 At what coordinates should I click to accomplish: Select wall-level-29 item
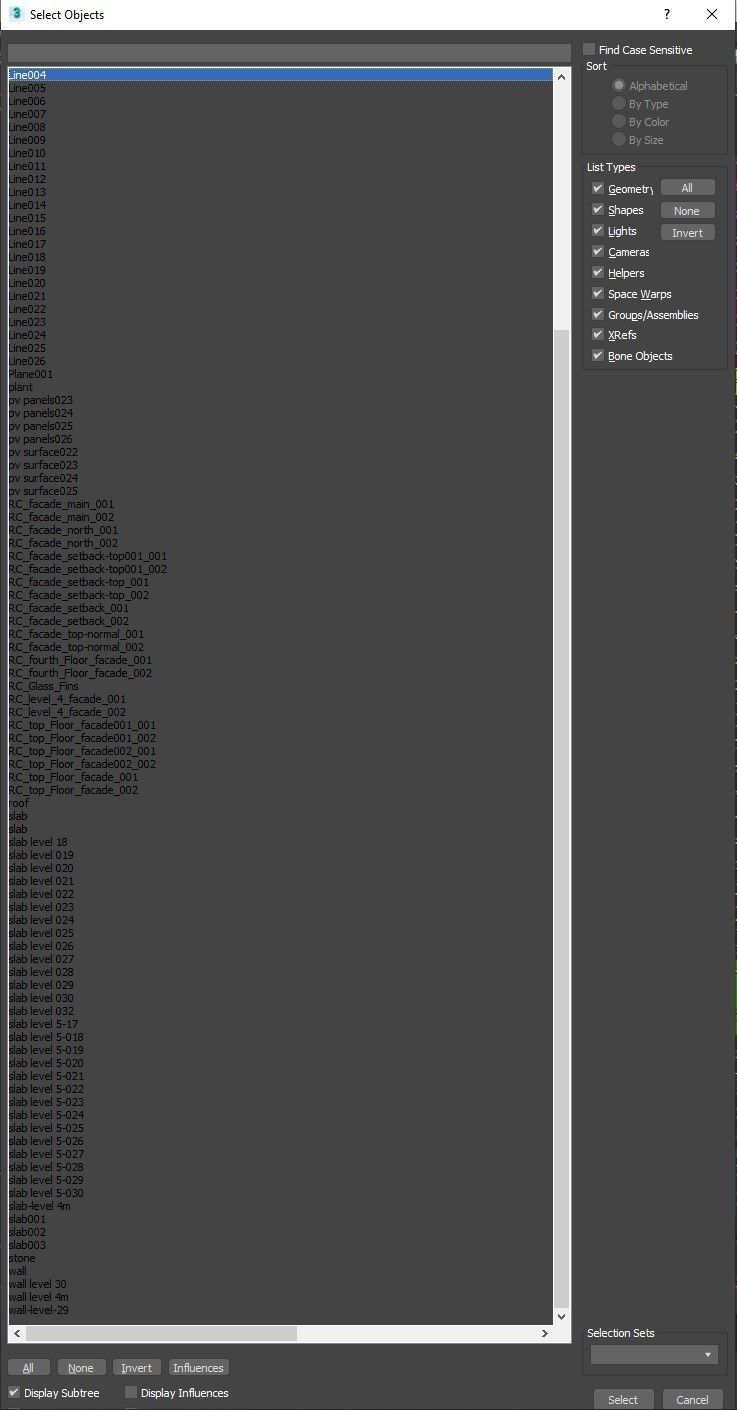[280, 1310]
